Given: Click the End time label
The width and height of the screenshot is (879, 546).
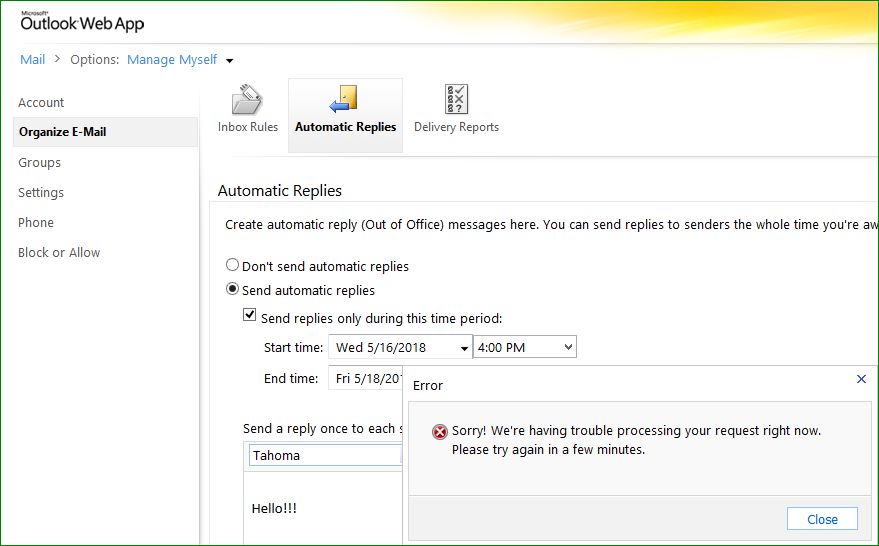Looking at the screenshot, I should click(291, 379).
